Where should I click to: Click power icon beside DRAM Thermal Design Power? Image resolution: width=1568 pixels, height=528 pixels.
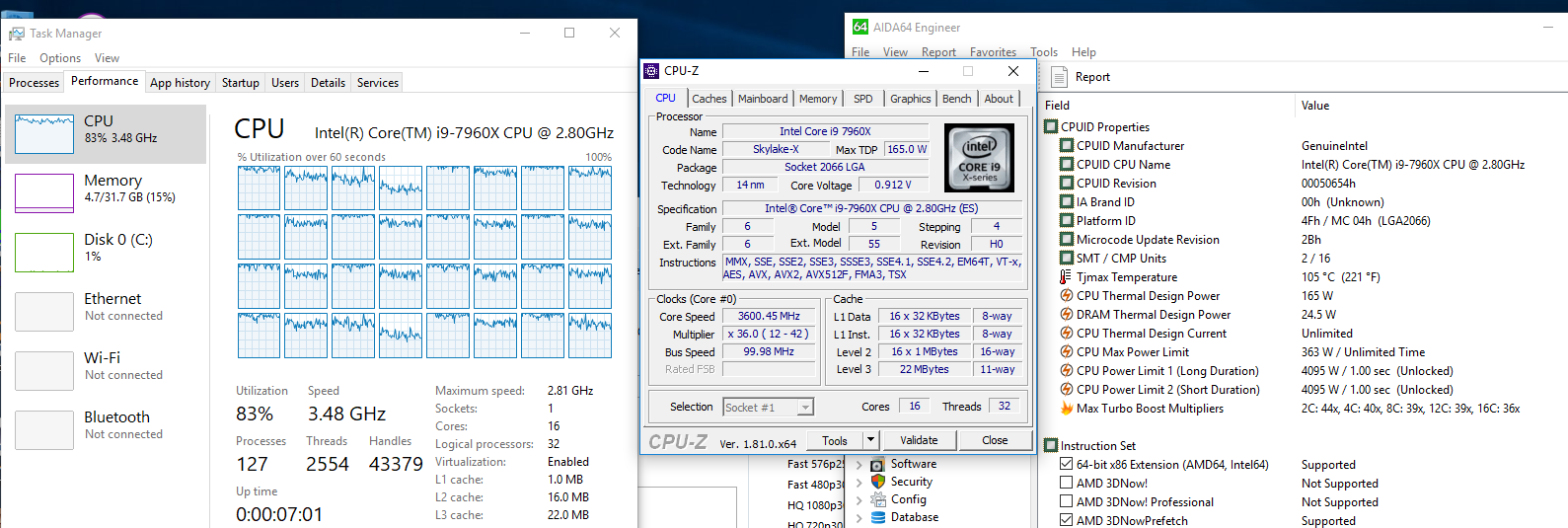click(1067, 314)
